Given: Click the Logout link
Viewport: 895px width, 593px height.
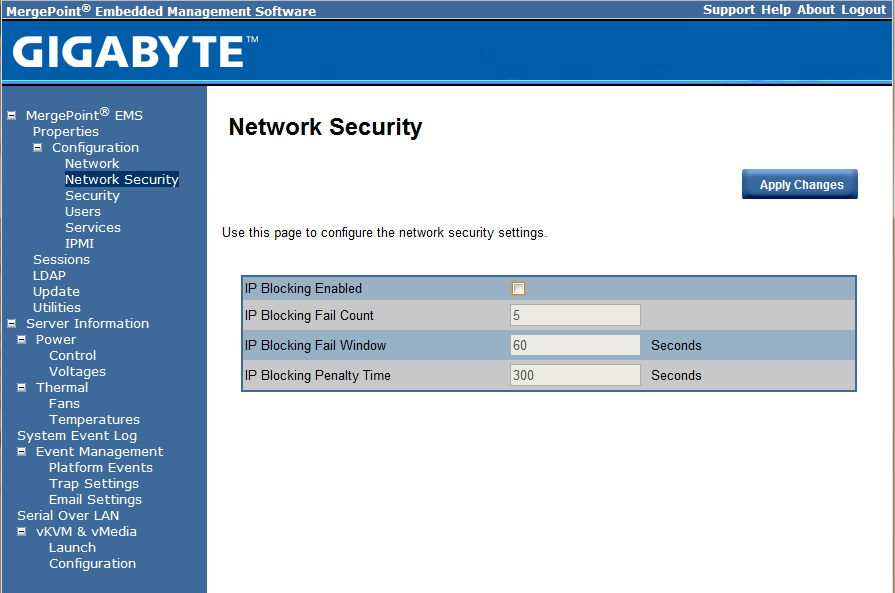Looking at the screenshot, I should (x=863, y=9).
